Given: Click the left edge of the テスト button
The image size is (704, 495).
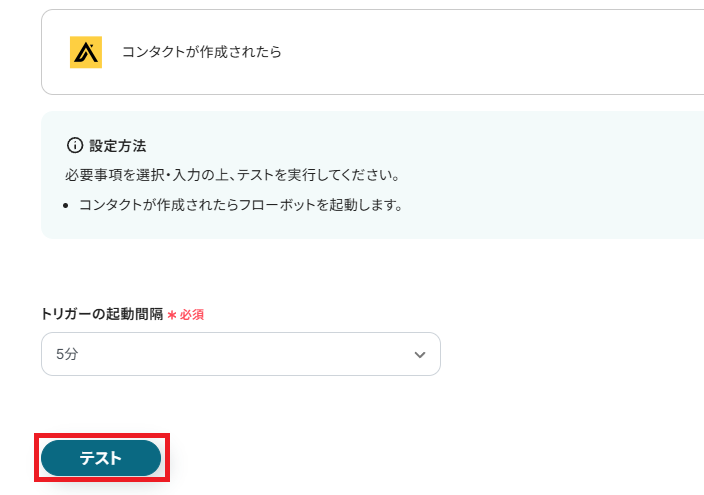Looking at the screenshot, I should click(52, 458).
